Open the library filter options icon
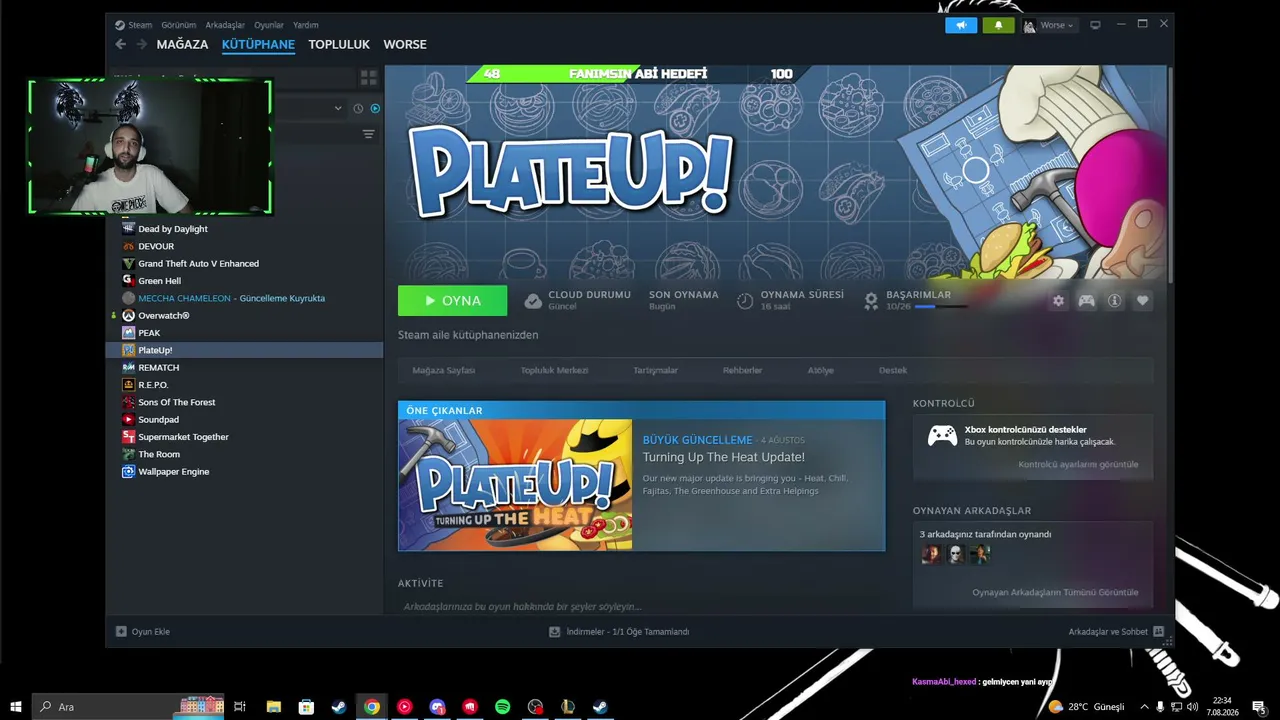The width and height of the screenshot is (1280, 720). (368, 134)
